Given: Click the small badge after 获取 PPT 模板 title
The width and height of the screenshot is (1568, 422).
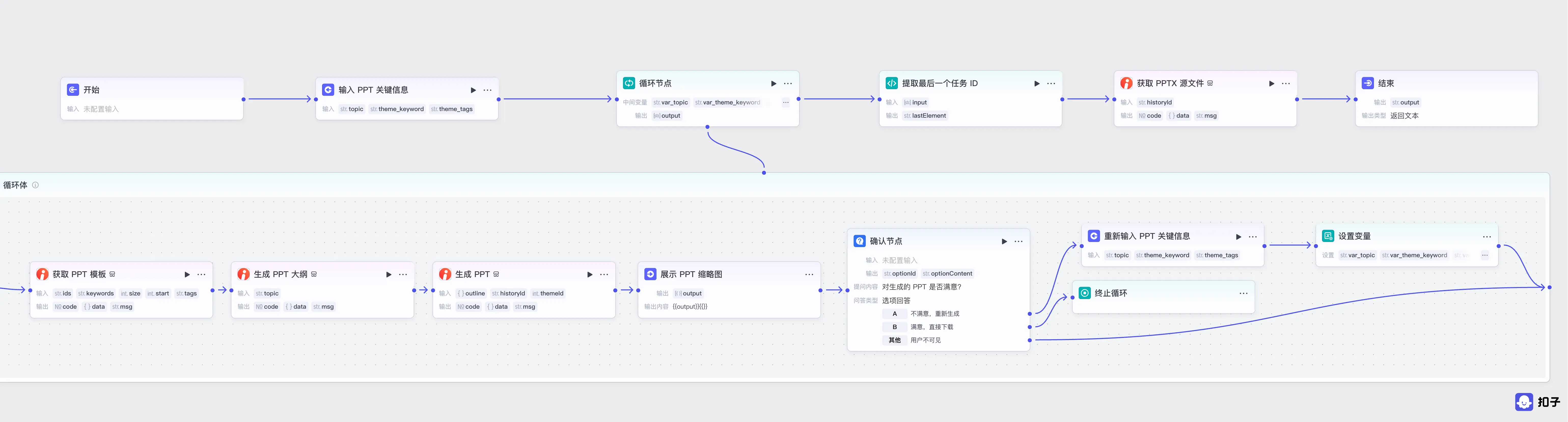Looking at the screenshot, I should pos(113,274).
